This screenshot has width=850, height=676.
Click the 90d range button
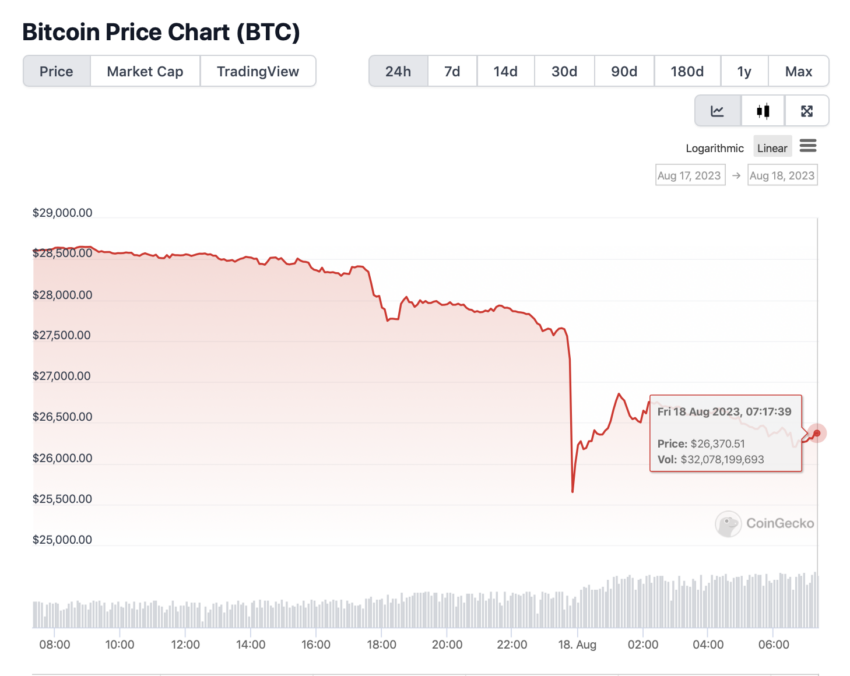(624, 71)
